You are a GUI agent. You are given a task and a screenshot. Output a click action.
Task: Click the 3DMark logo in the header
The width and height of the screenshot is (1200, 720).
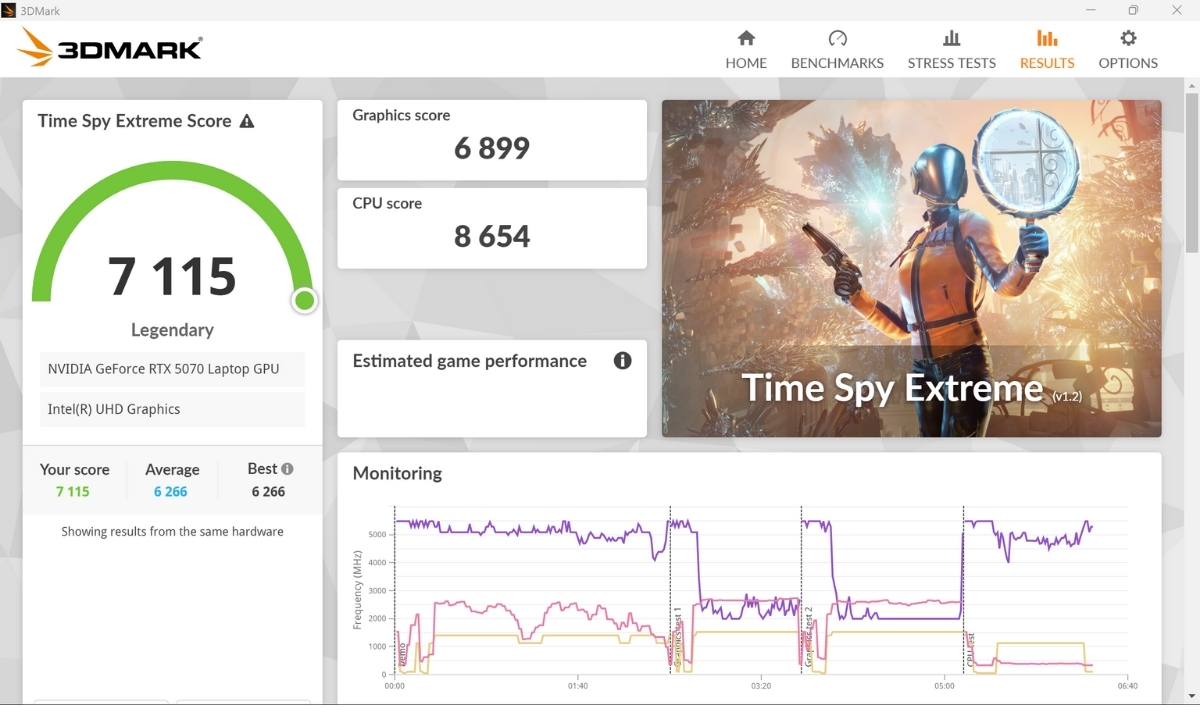(110, 47)
